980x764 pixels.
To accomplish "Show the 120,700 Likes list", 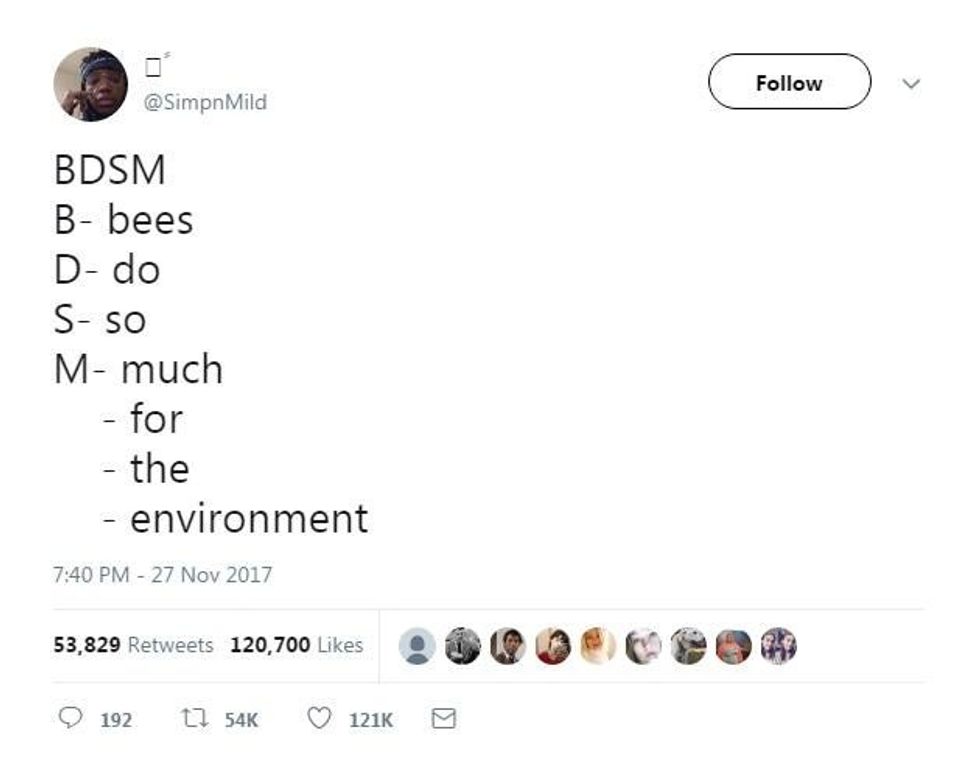I will click(x=296, y=645).
